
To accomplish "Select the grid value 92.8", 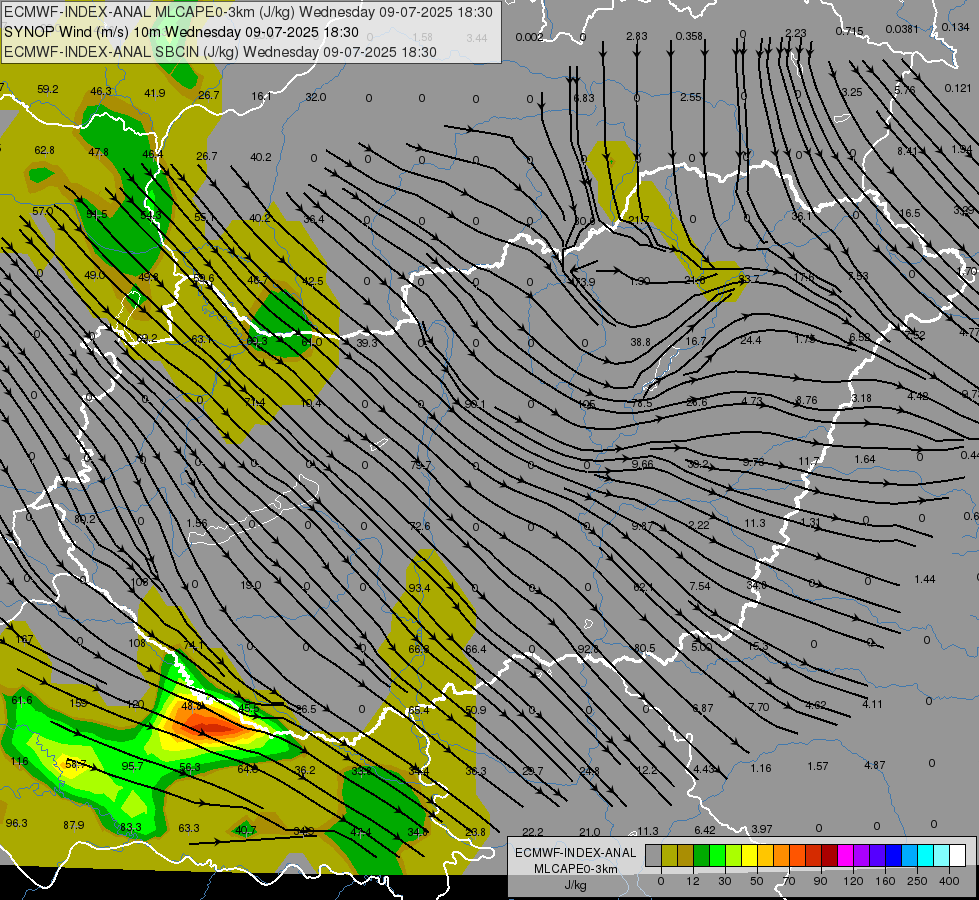I will (x=588, y=649).
